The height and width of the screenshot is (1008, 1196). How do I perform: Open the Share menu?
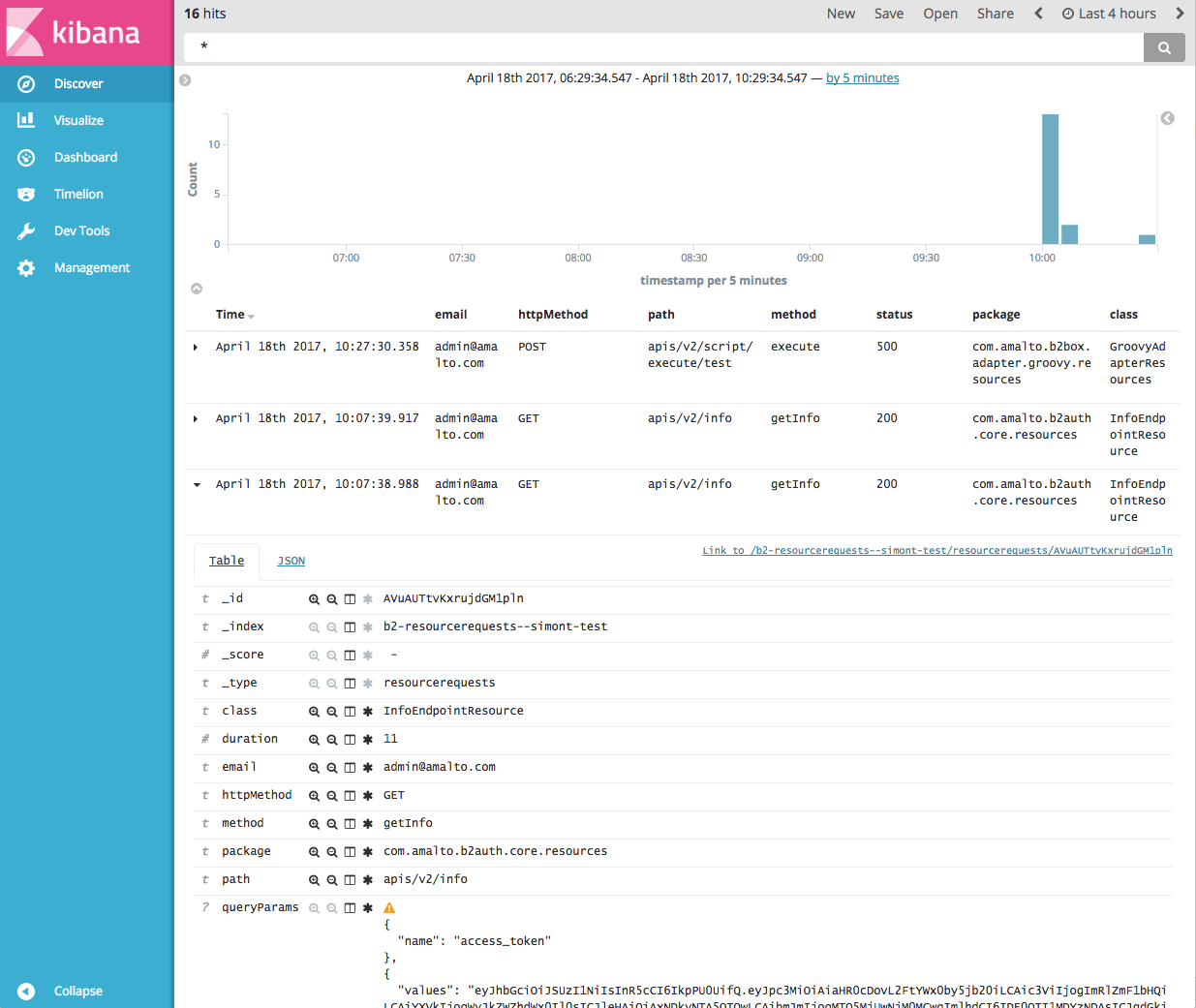[x=996, y=14]
